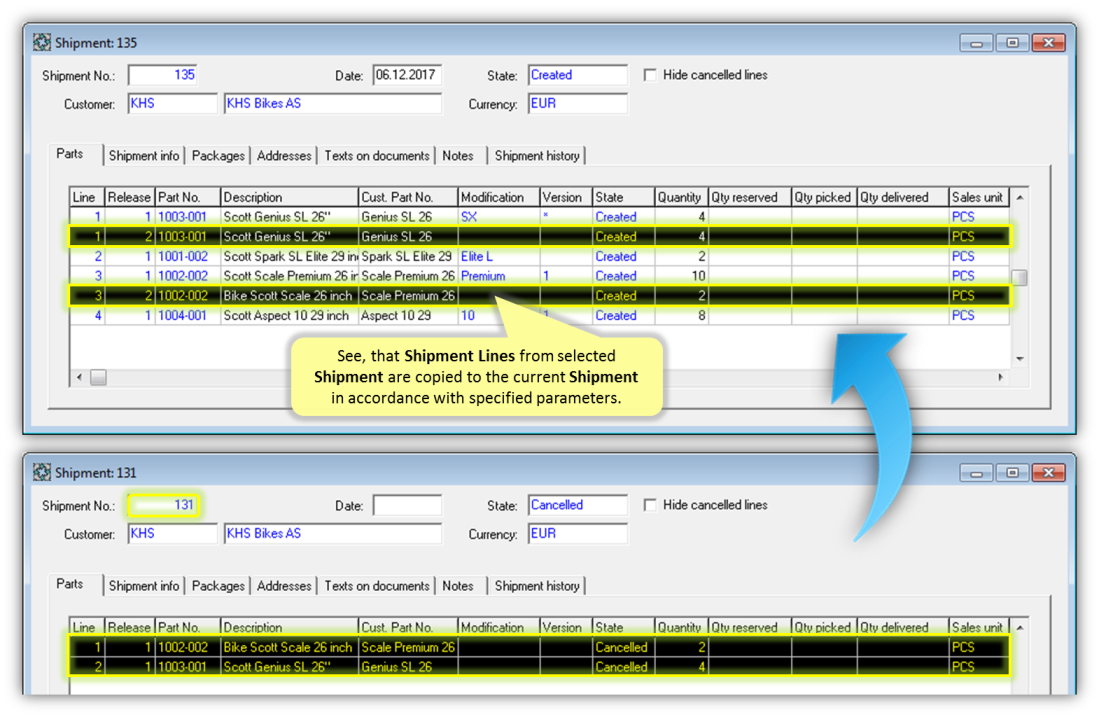Maximize the Shipment 135 window
Viewport: 1099px width, 717px height.
[x=1012, y=43]
